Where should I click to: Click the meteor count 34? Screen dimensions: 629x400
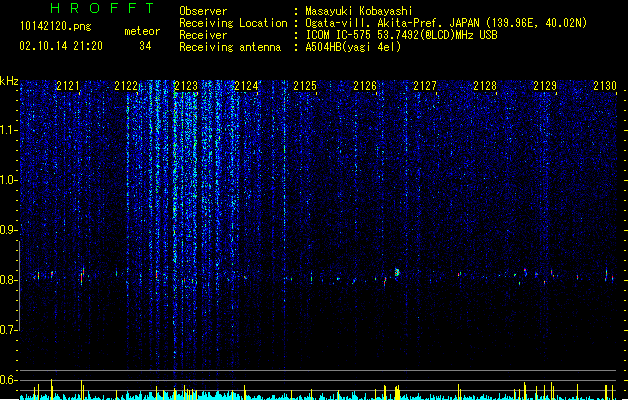[145, 46]
